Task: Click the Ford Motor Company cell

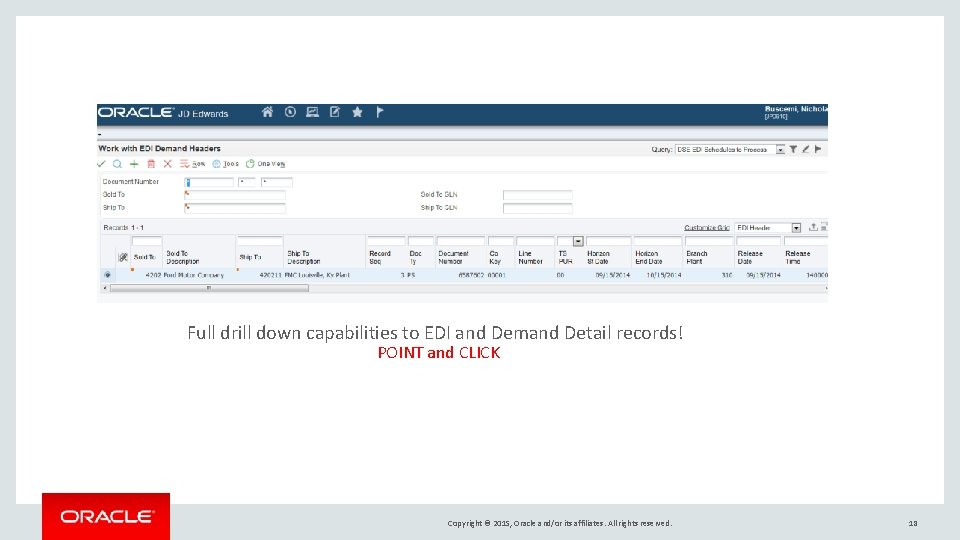Action: coord(193,276)
